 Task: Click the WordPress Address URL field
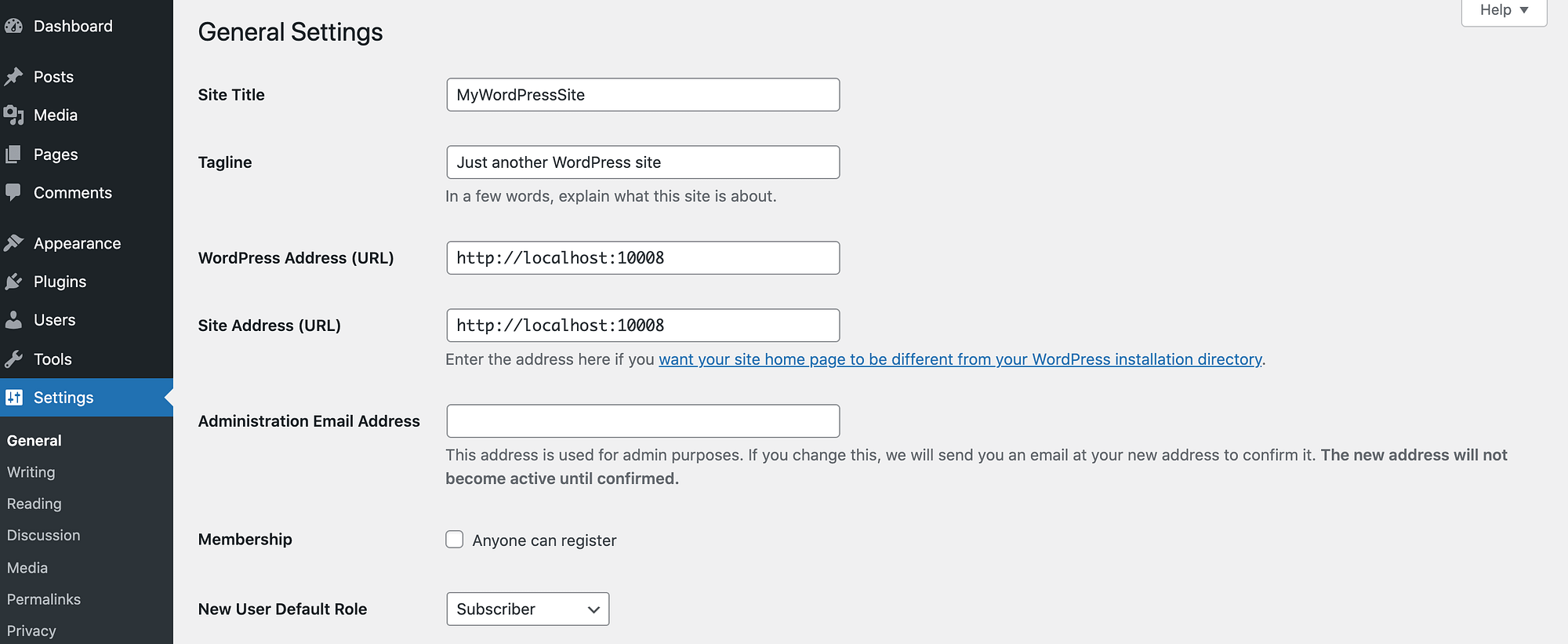tap(643, 258)
